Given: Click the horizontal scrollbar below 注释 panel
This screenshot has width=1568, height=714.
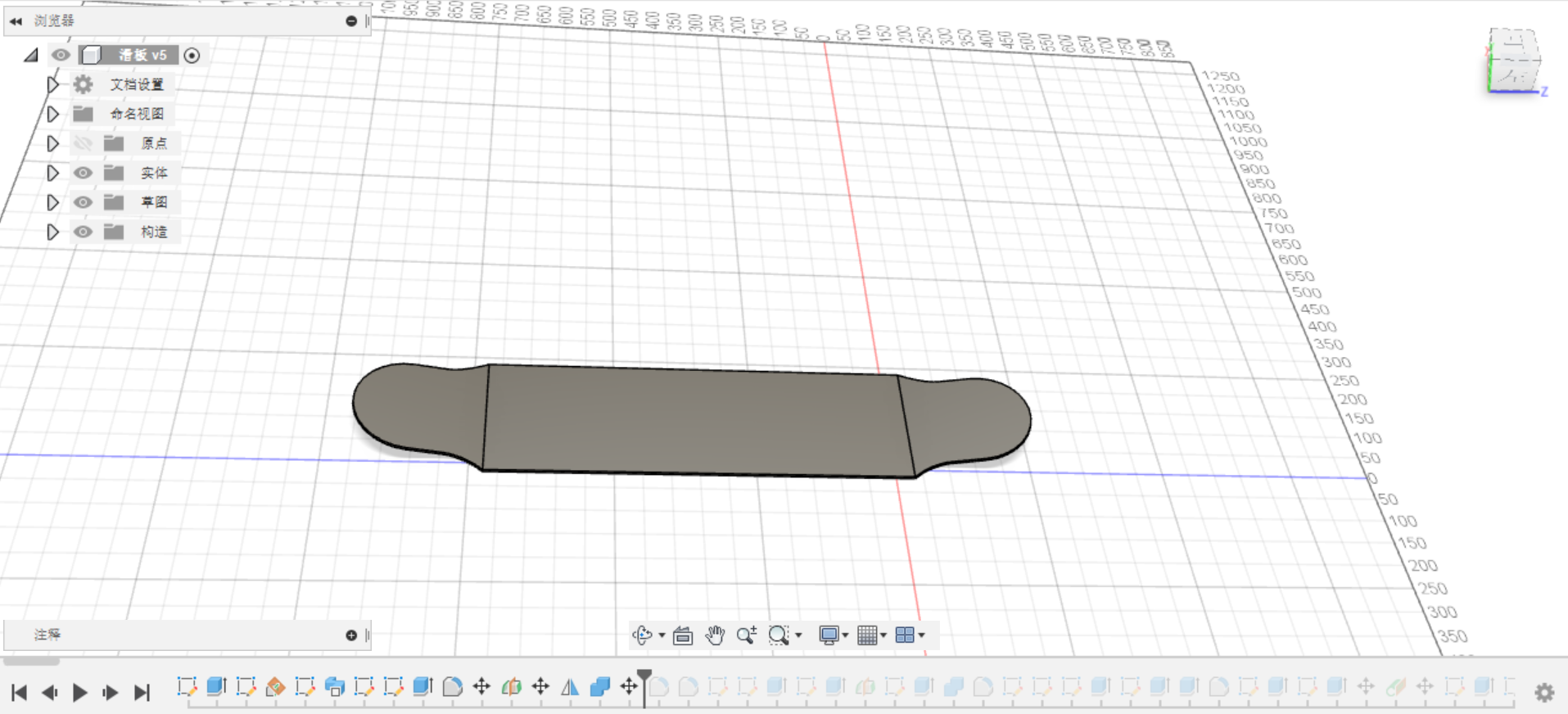Looking at the screenshot, I should tap(31, 660).
